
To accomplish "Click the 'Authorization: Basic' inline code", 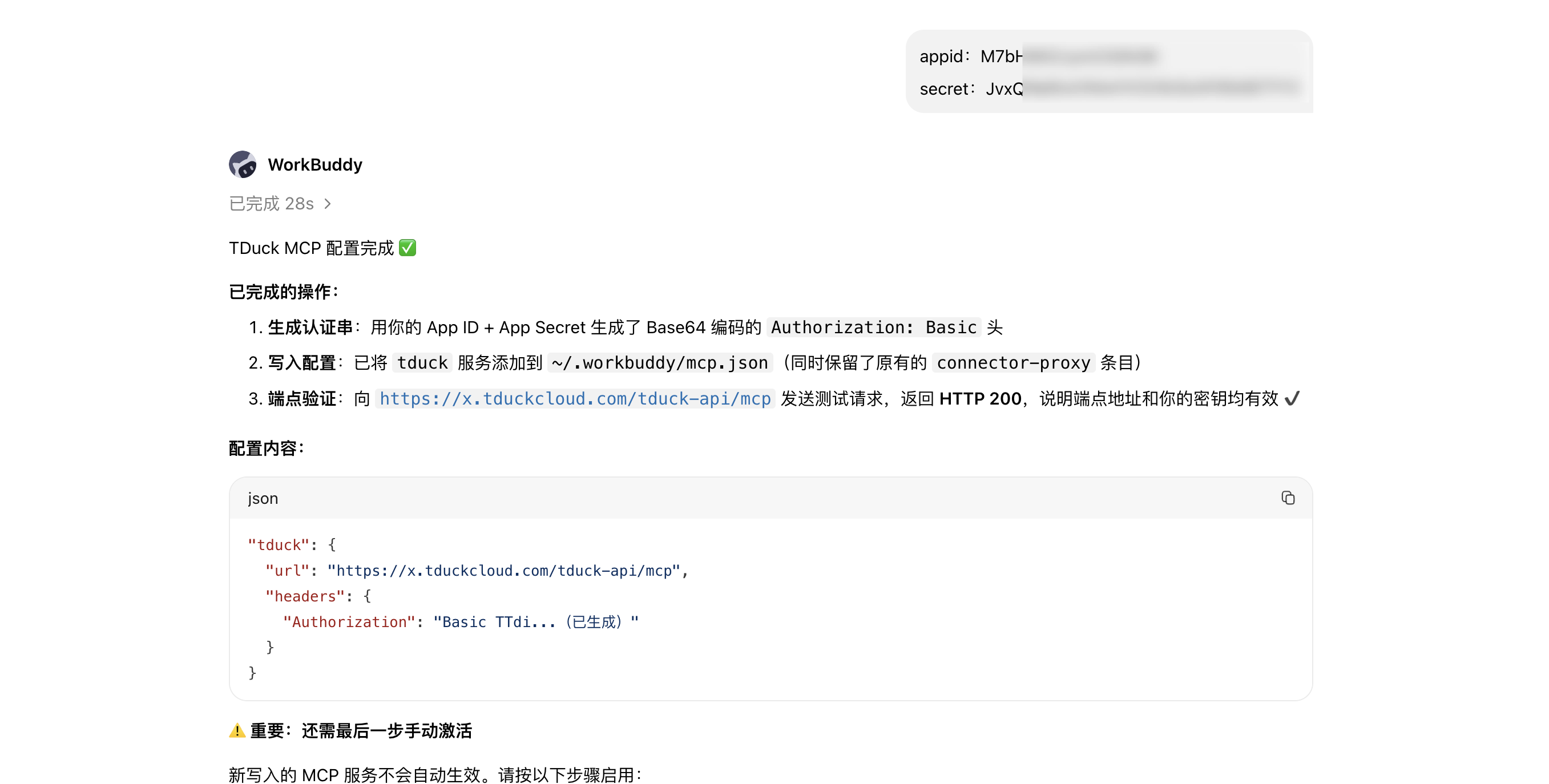I will (x=874, y=327).
